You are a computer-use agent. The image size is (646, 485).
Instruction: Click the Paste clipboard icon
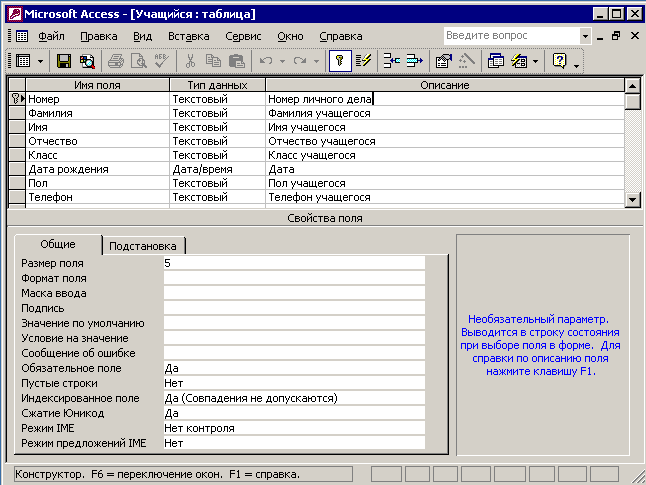coord(236,61)
